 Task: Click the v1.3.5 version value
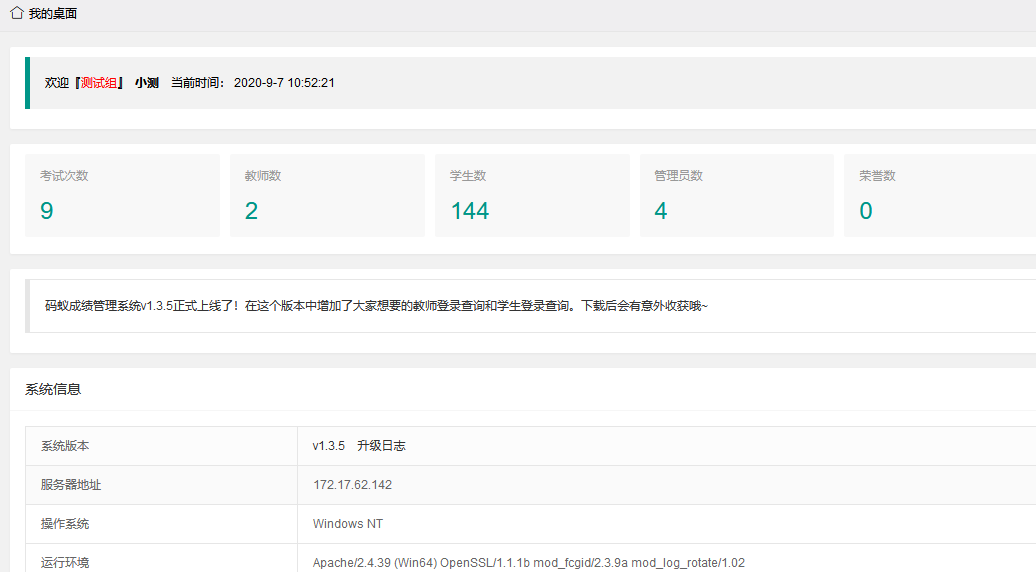click(x=328, y=446)
